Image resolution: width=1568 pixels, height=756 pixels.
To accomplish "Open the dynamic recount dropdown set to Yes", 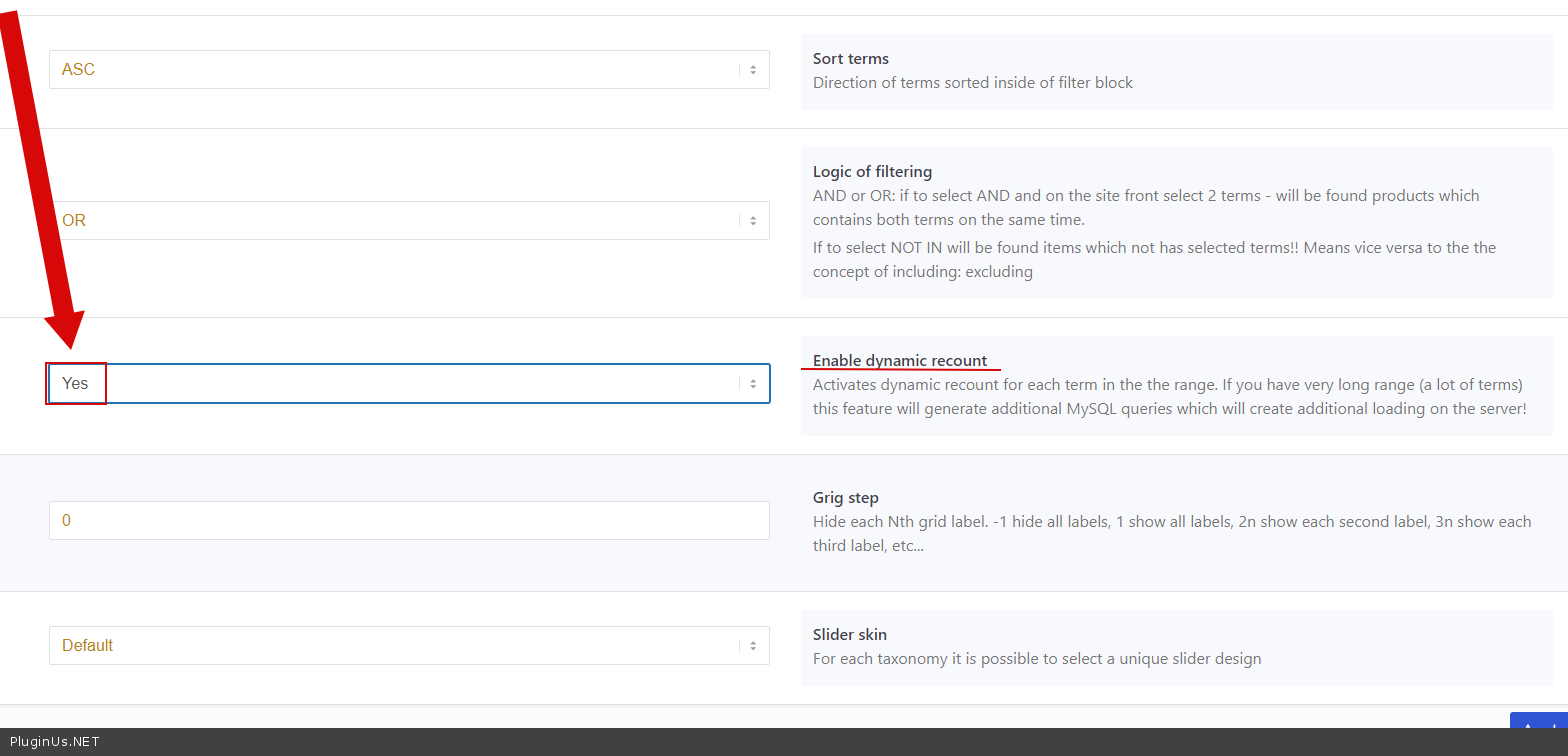I will pyautogui.click(x=400, y=384).
